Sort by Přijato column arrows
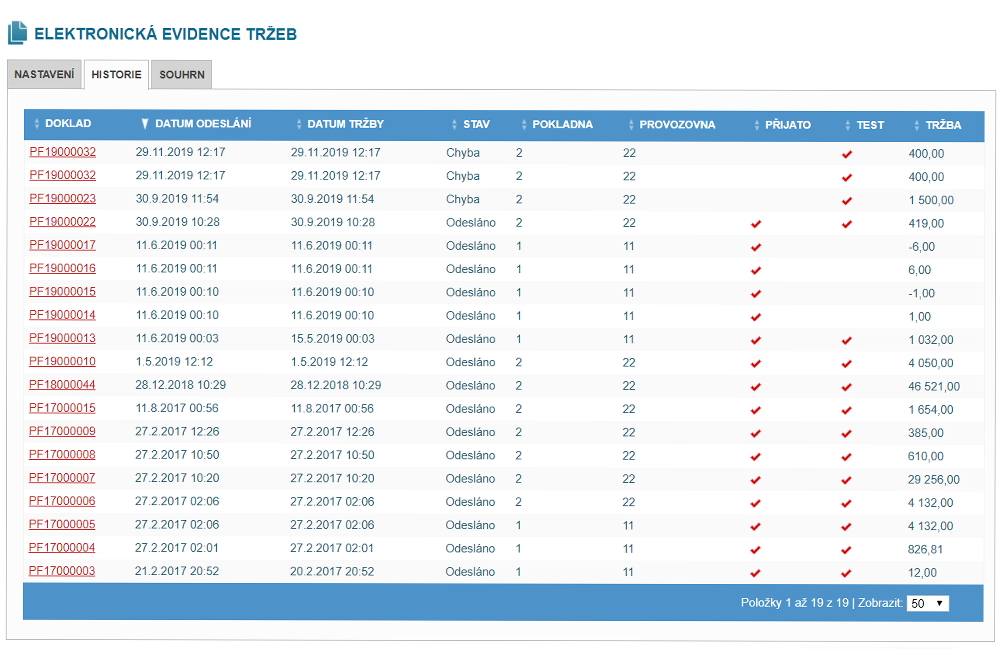The height and width of the screenshot is (655, 1000). 756,125
